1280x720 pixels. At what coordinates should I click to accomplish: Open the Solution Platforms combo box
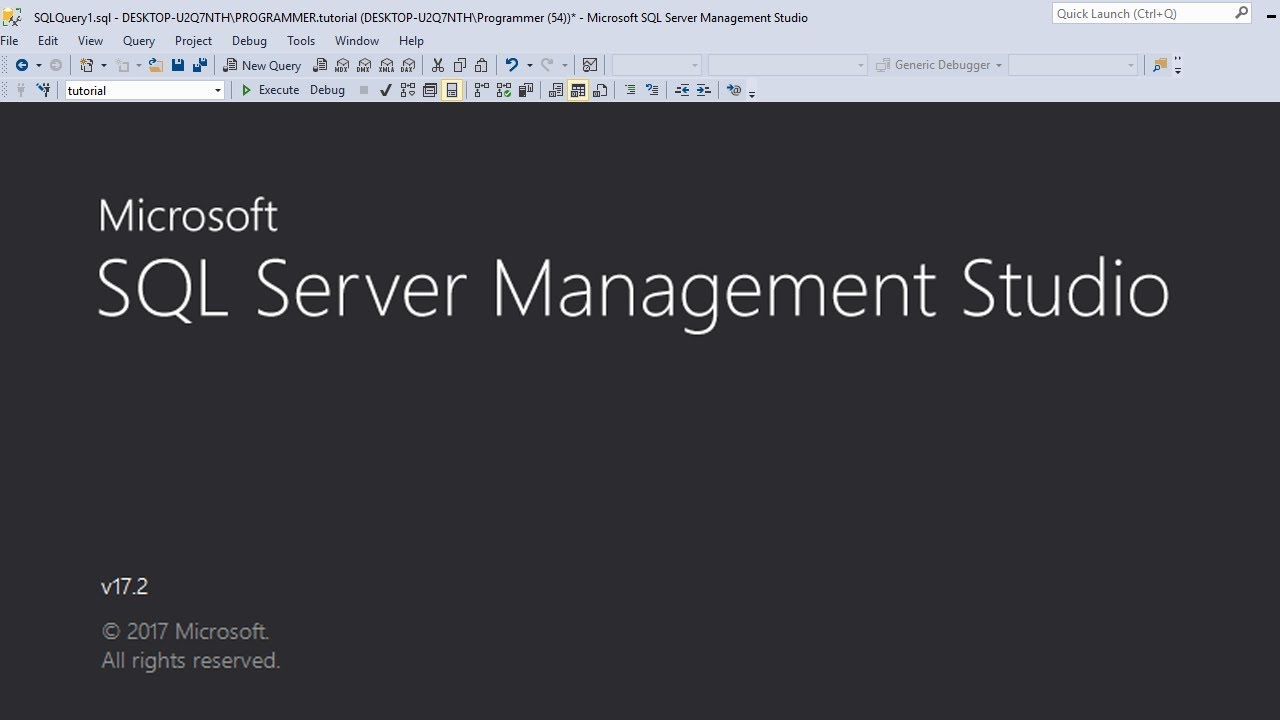788,65
